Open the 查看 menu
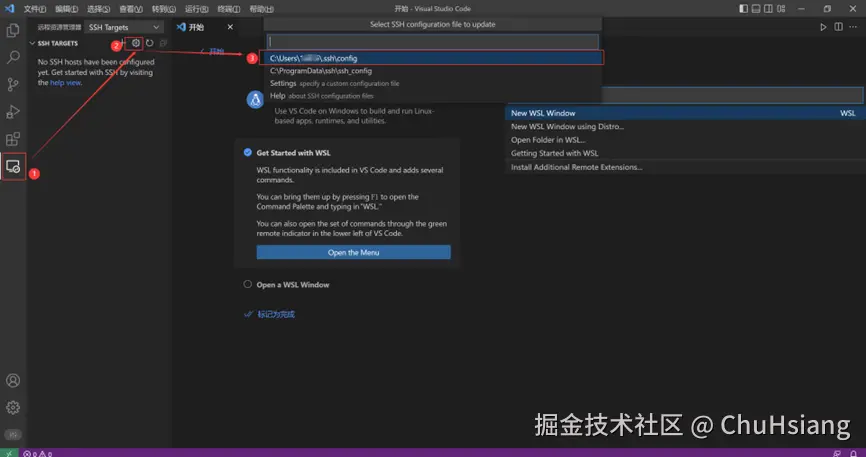Image resolution: width=866 pixels, height=457 pixels. (131, 9)
